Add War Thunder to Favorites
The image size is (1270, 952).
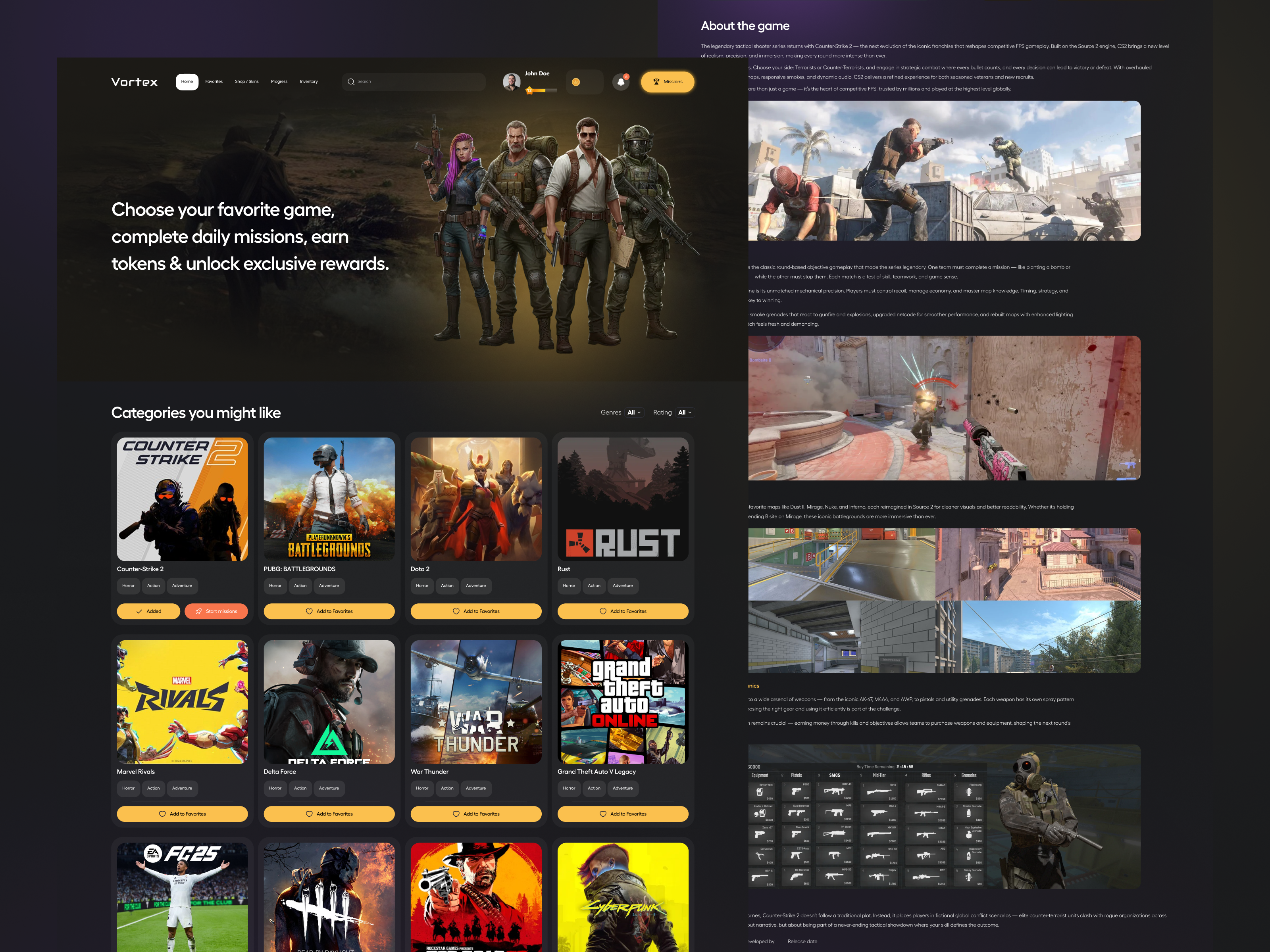[x=476, y=814]
